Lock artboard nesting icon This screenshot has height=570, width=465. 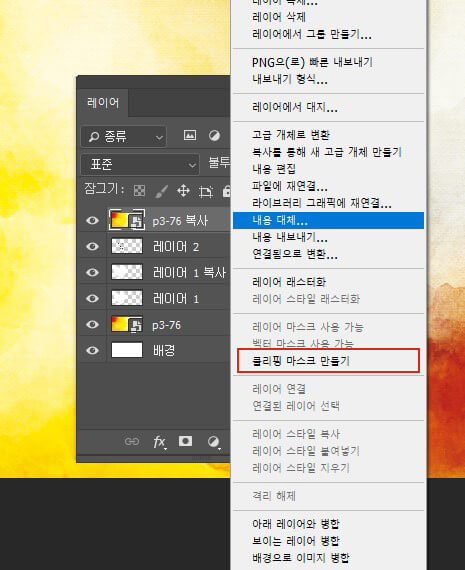[x=205, y=191]
